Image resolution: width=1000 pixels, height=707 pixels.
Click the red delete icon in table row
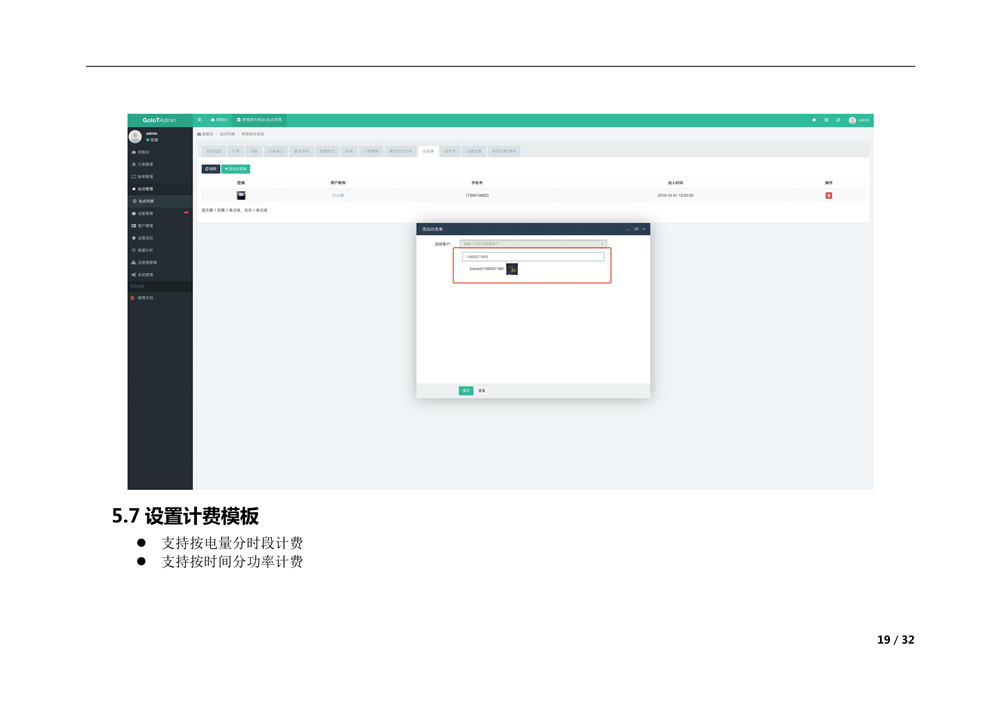[828, 195]
